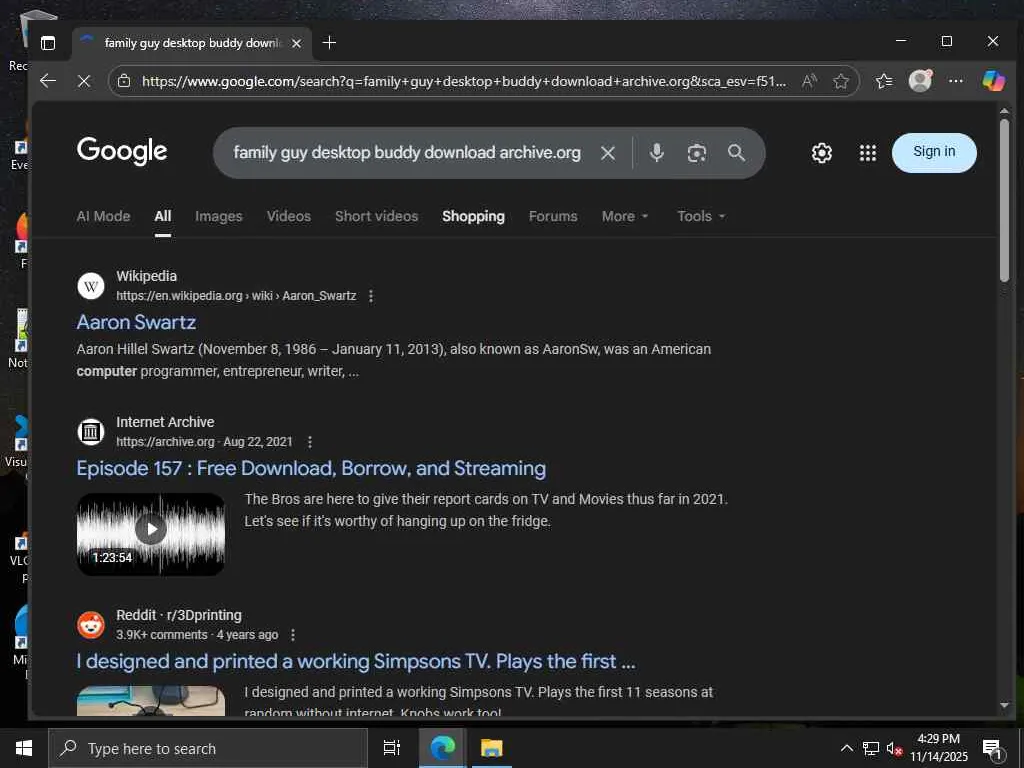Open the taskbar clock and date

(x=939, y=748)
